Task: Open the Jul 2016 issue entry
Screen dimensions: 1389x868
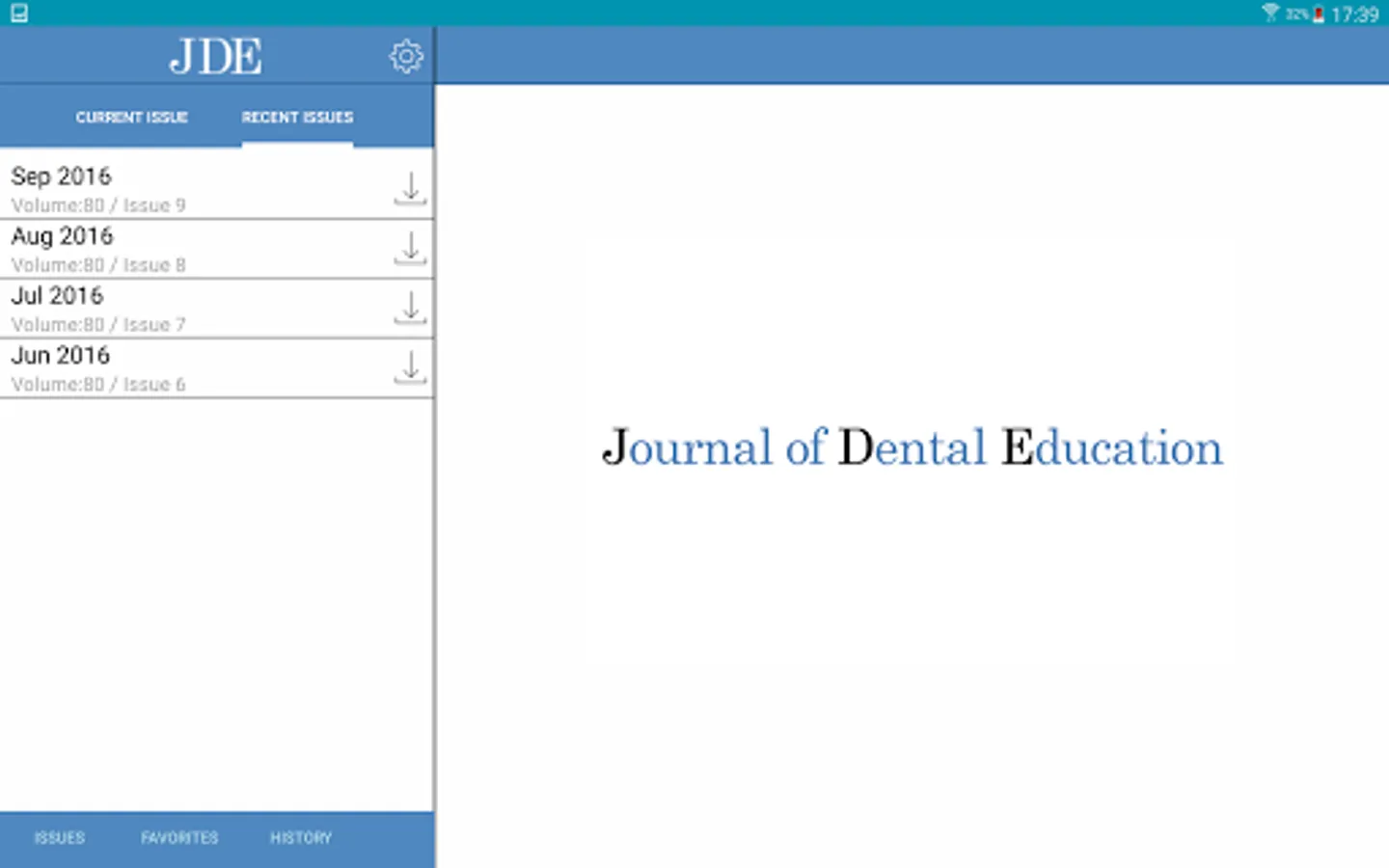Action: [217, 309]
